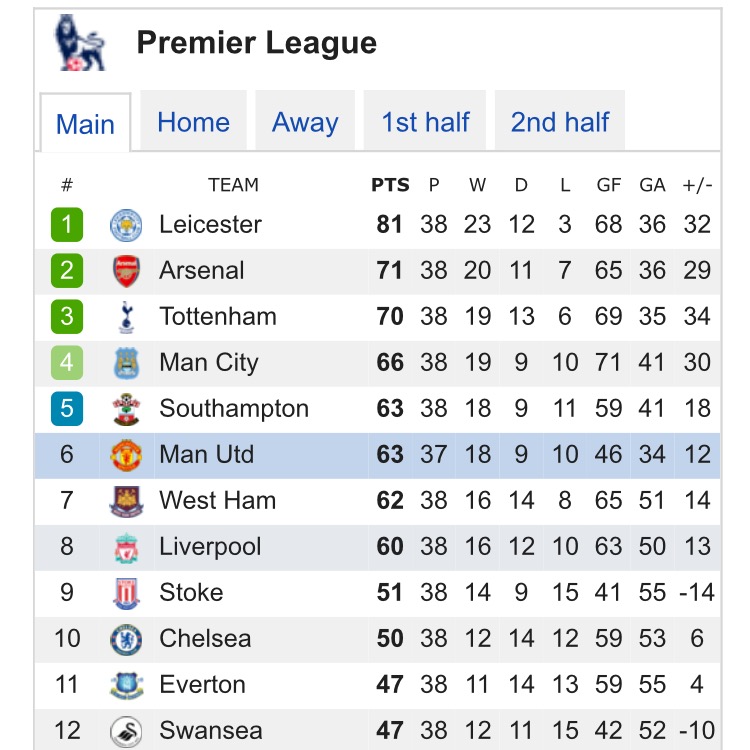Click the Liverpool club crest
This screenshot has height=750, width=750.
pos(126,547)
